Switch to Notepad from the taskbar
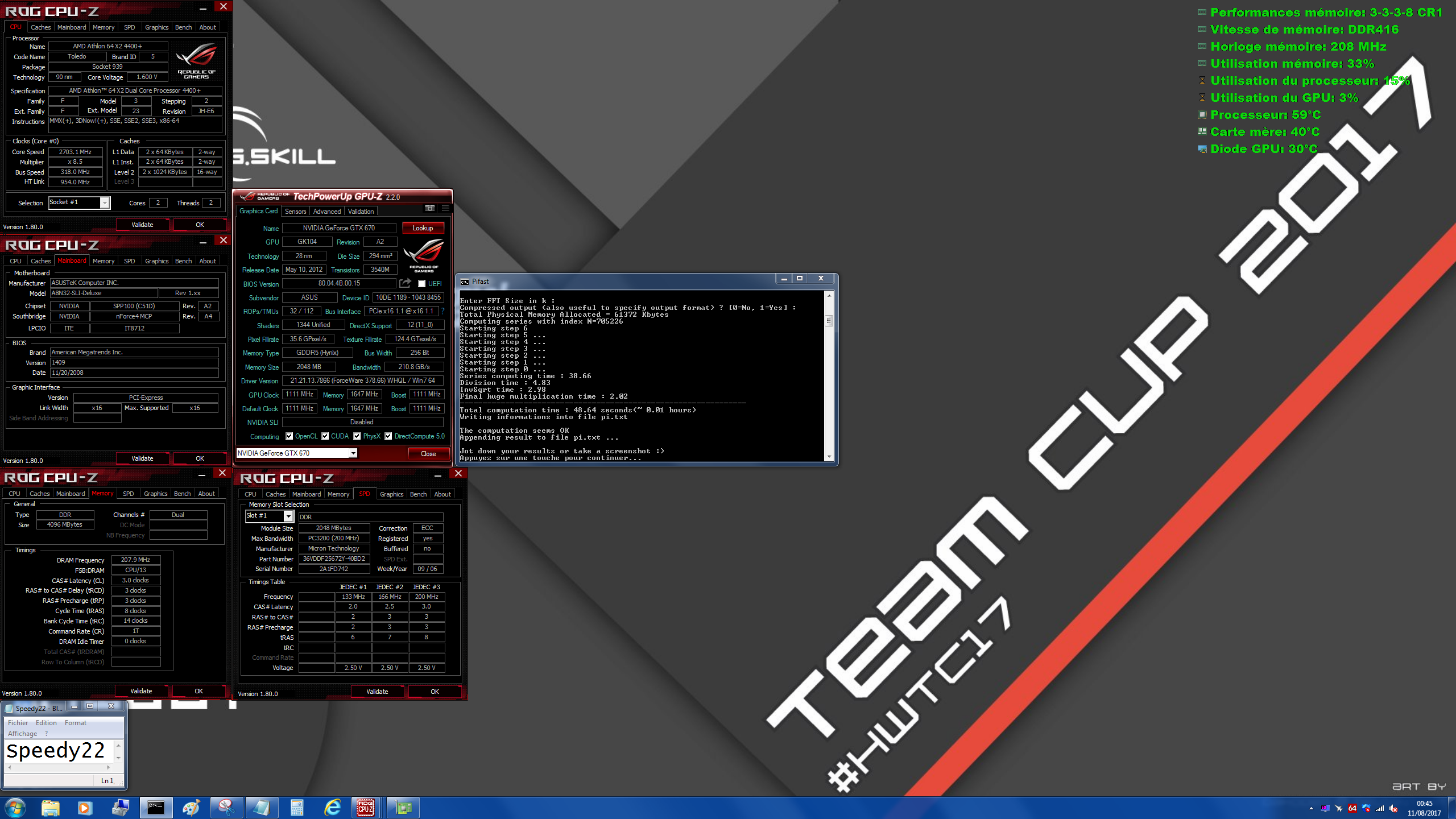 pos(262,808)
